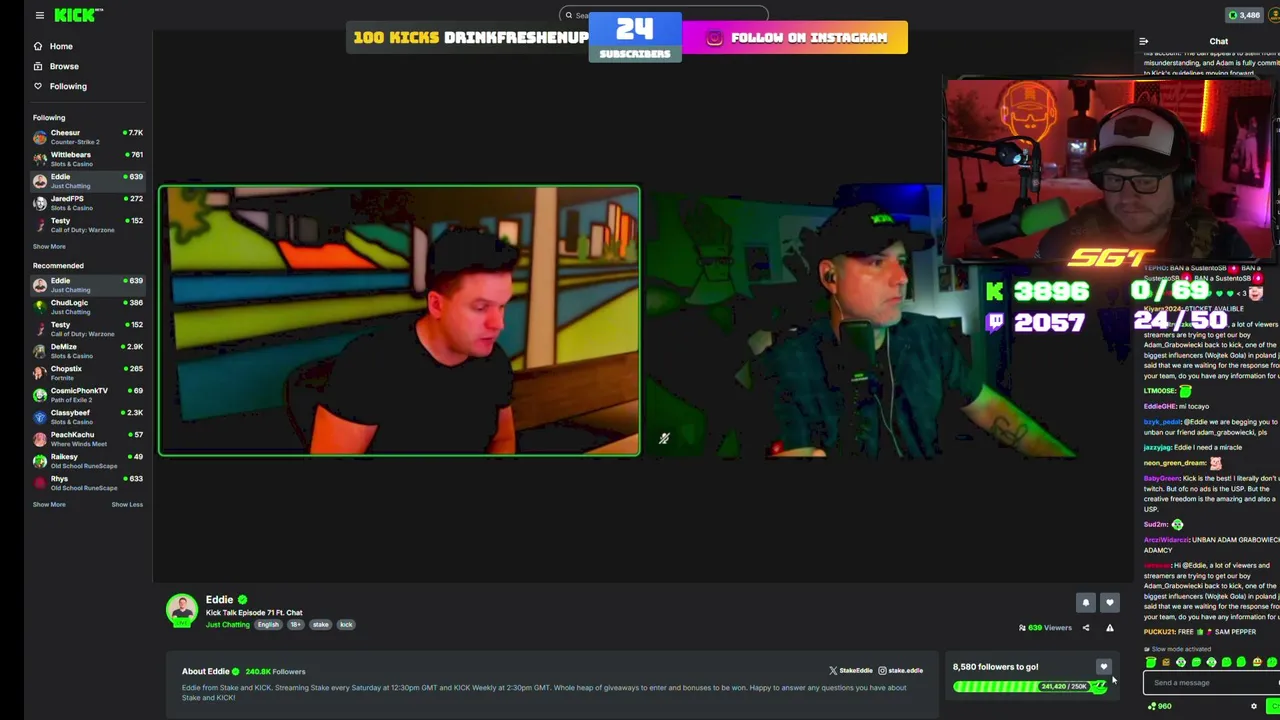The height and width of the screenshot is (720, 1280).
Task: Click the followers goal progress bar
Action: pyautogui.click(x=1030, y=687)
